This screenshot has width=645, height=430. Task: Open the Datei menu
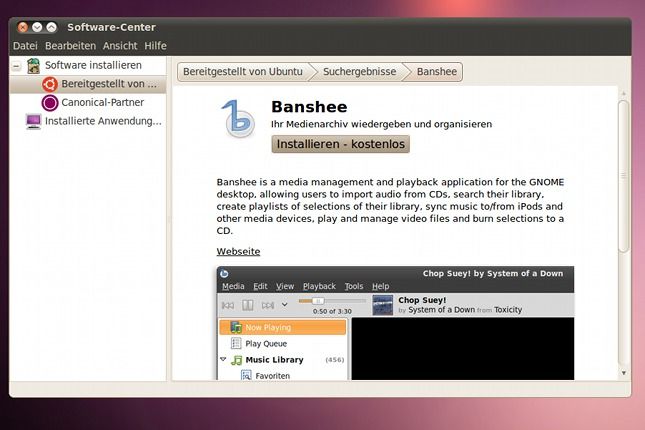[25, 46]
